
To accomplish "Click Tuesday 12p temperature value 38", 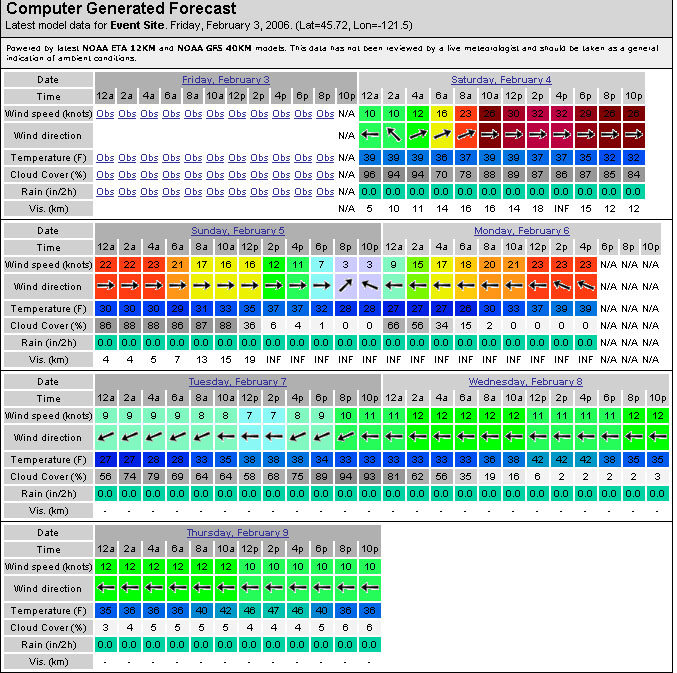I will [250, 460].
